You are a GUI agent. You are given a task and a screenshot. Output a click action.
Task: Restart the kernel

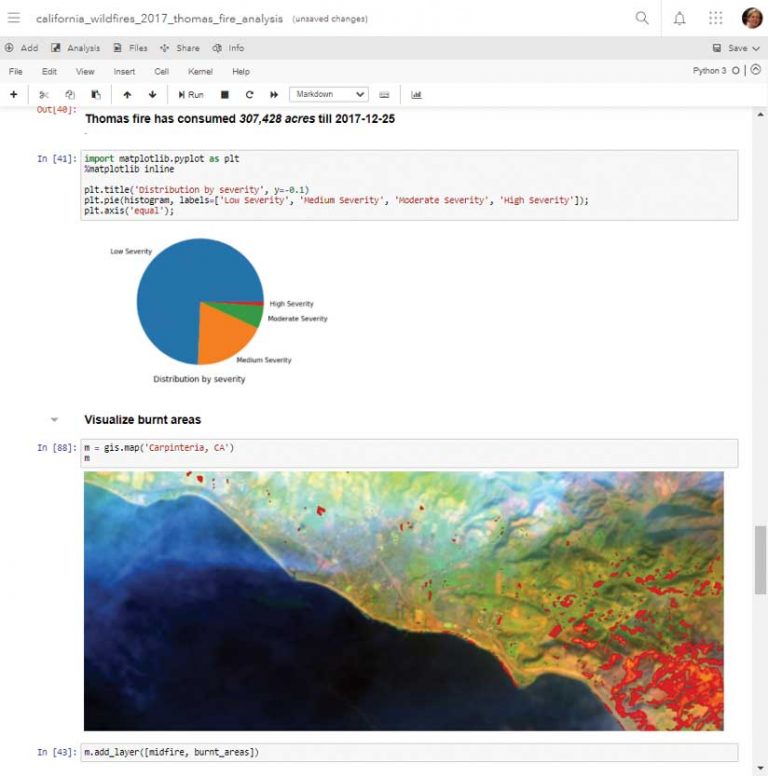[x=249, y=95]
